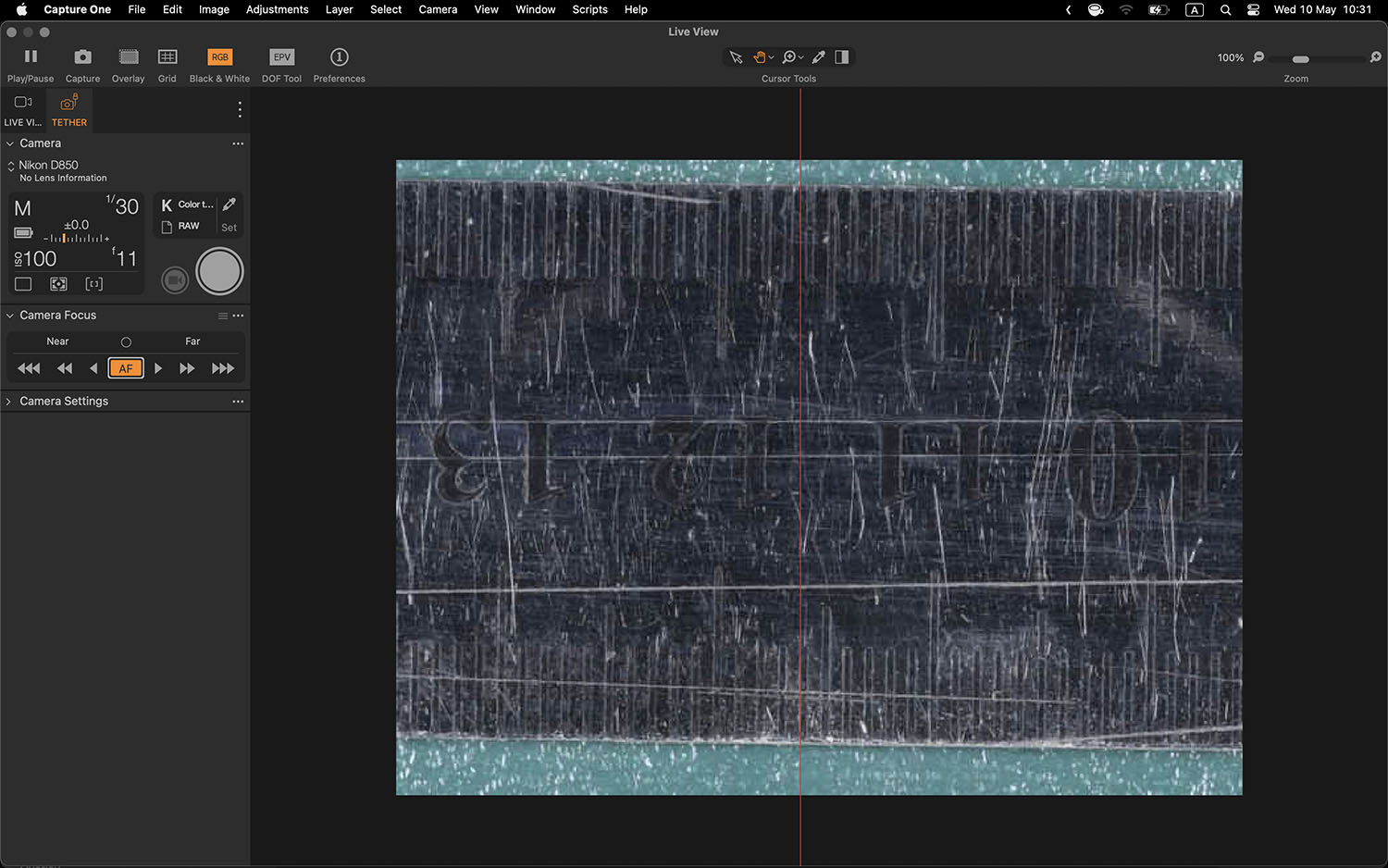Open the Camera Focus presets list icon
Screen dimensions: 1388x868
(x=223, y=316)
